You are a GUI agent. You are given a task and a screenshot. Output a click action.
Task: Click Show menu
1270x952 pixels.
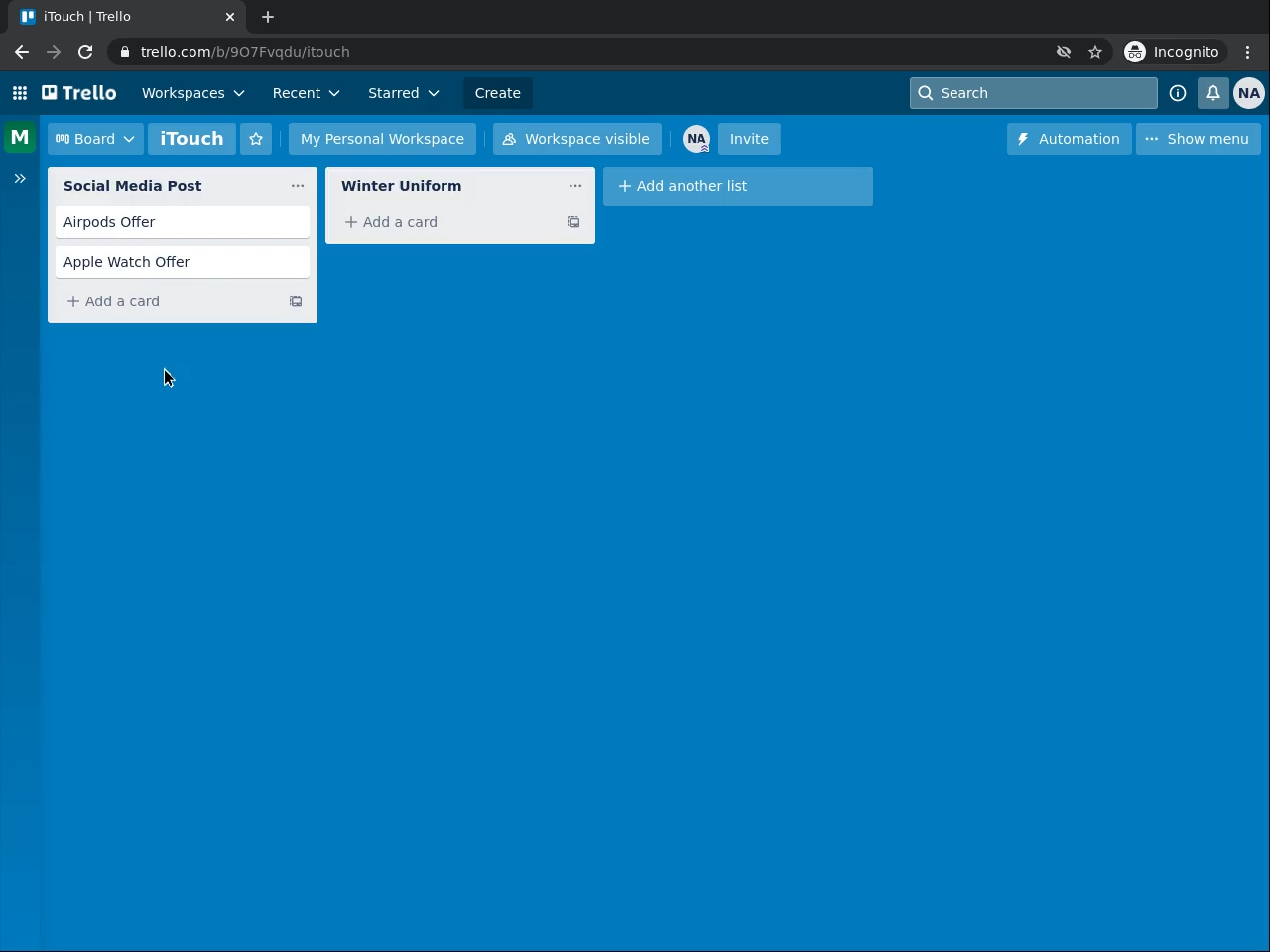(1198, 139)
